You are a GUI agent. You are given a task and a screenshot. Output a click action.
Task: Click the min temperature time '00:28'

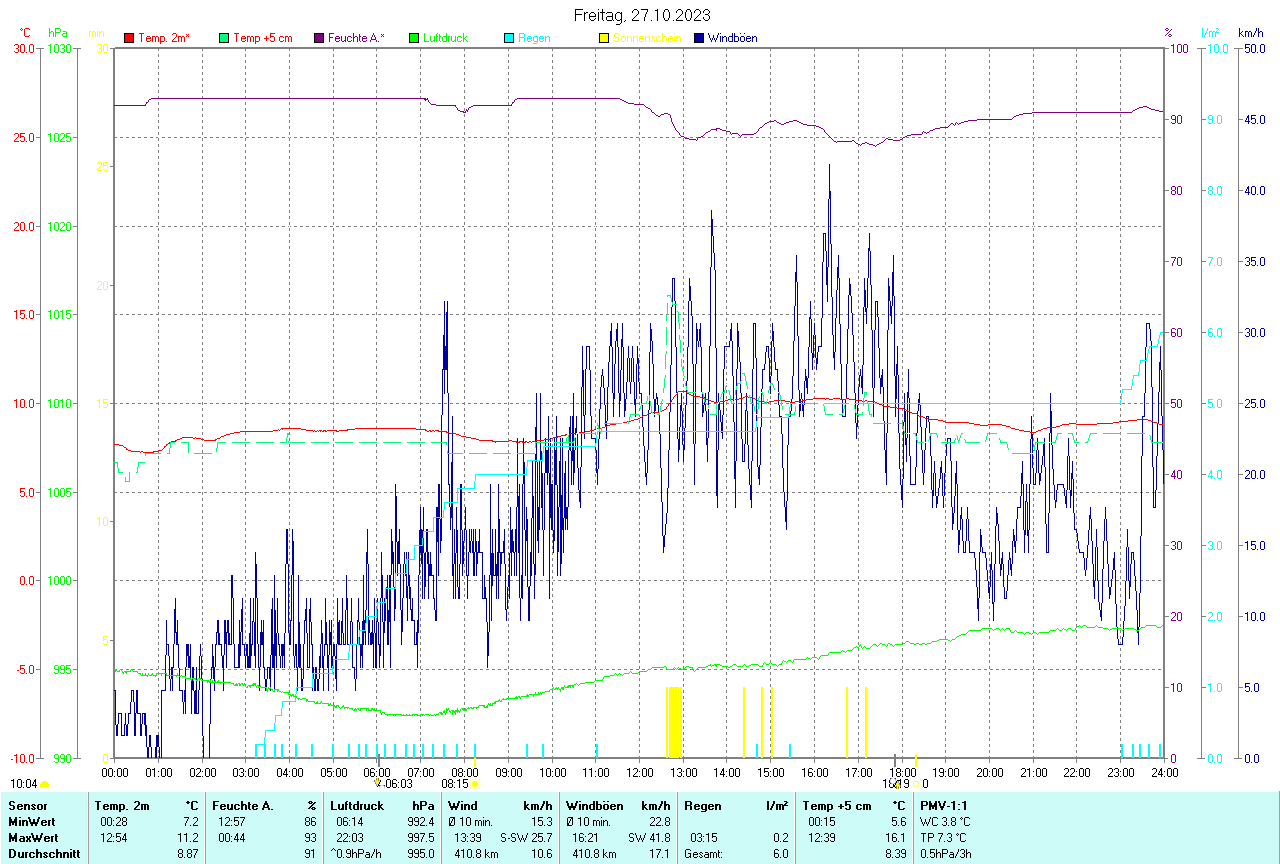click(113, 821)
